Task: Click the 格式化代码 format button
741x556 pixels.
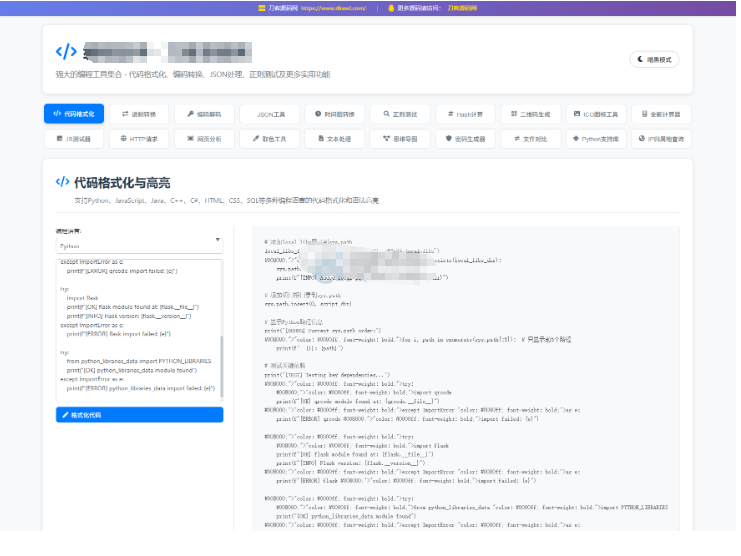Action: (x=139, y=414)
